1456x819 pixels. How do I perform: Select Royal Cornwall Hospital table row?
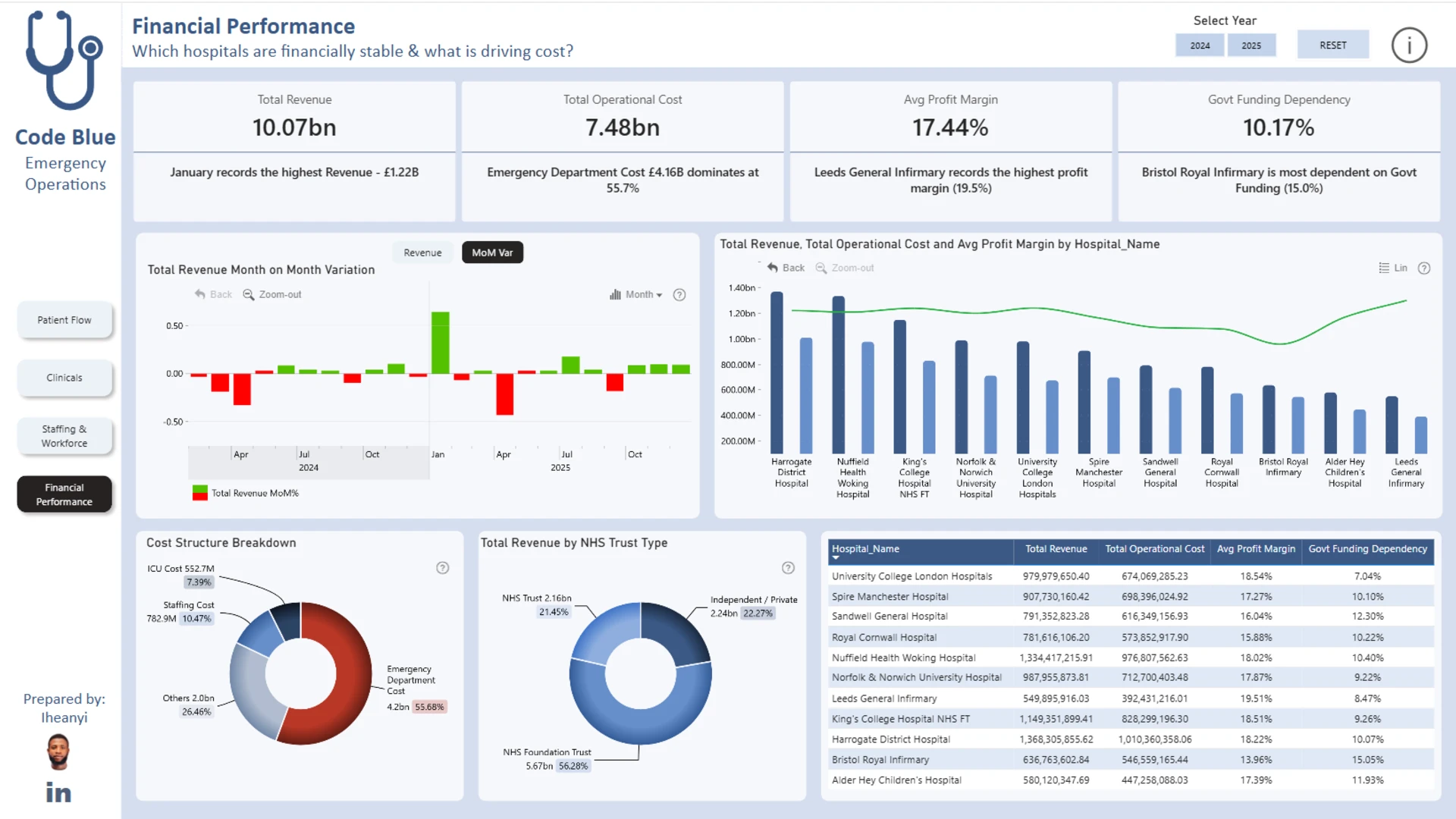(1131, 638)
